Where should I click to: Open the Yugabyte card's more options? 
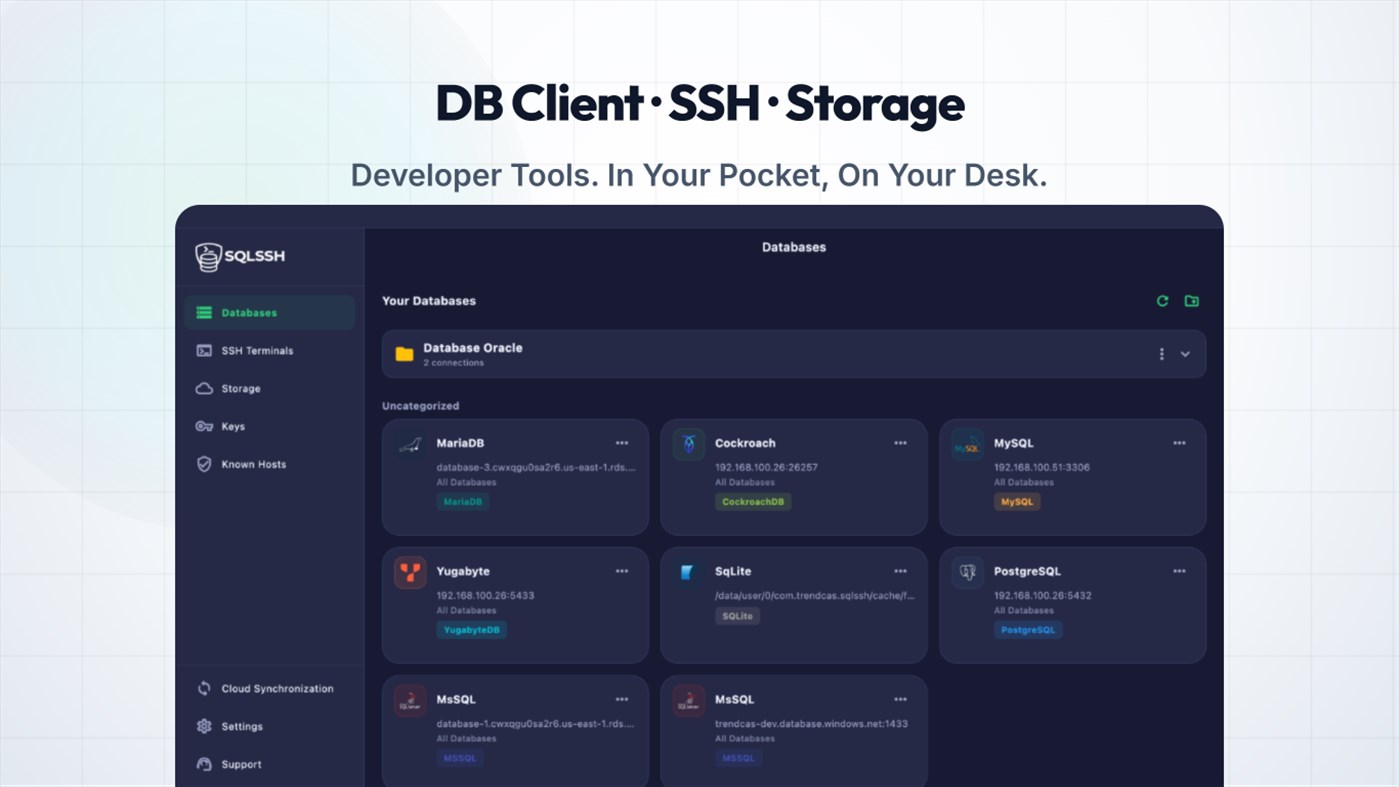[x=622, y=571]
